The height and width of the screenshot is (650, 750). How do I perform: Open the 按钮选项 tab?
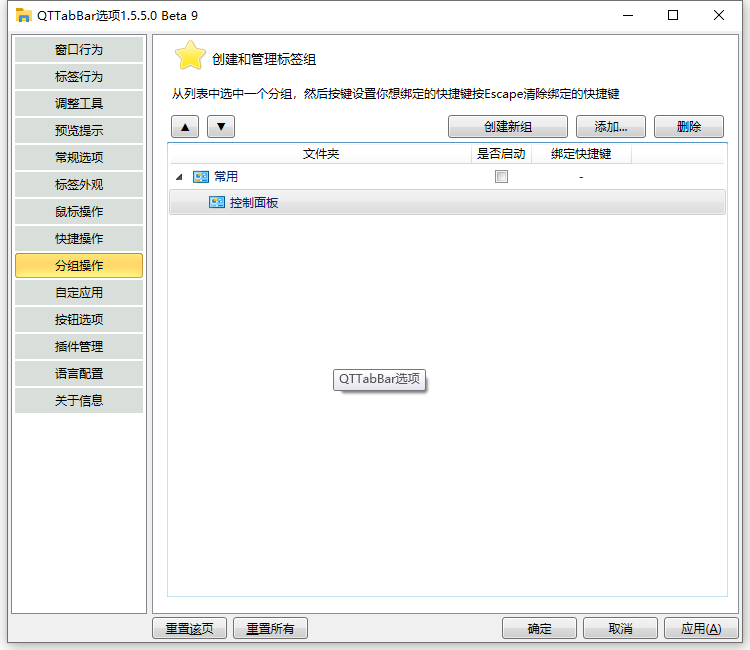[x=79, y=320]
